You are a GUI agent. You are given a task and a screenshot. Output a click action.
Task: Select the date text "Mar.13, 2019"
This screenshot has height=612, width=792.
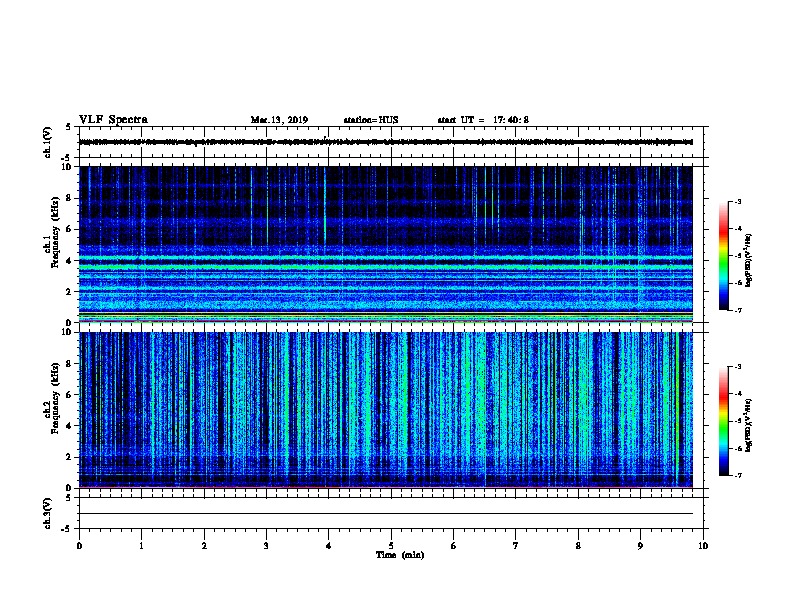[279, 120]
